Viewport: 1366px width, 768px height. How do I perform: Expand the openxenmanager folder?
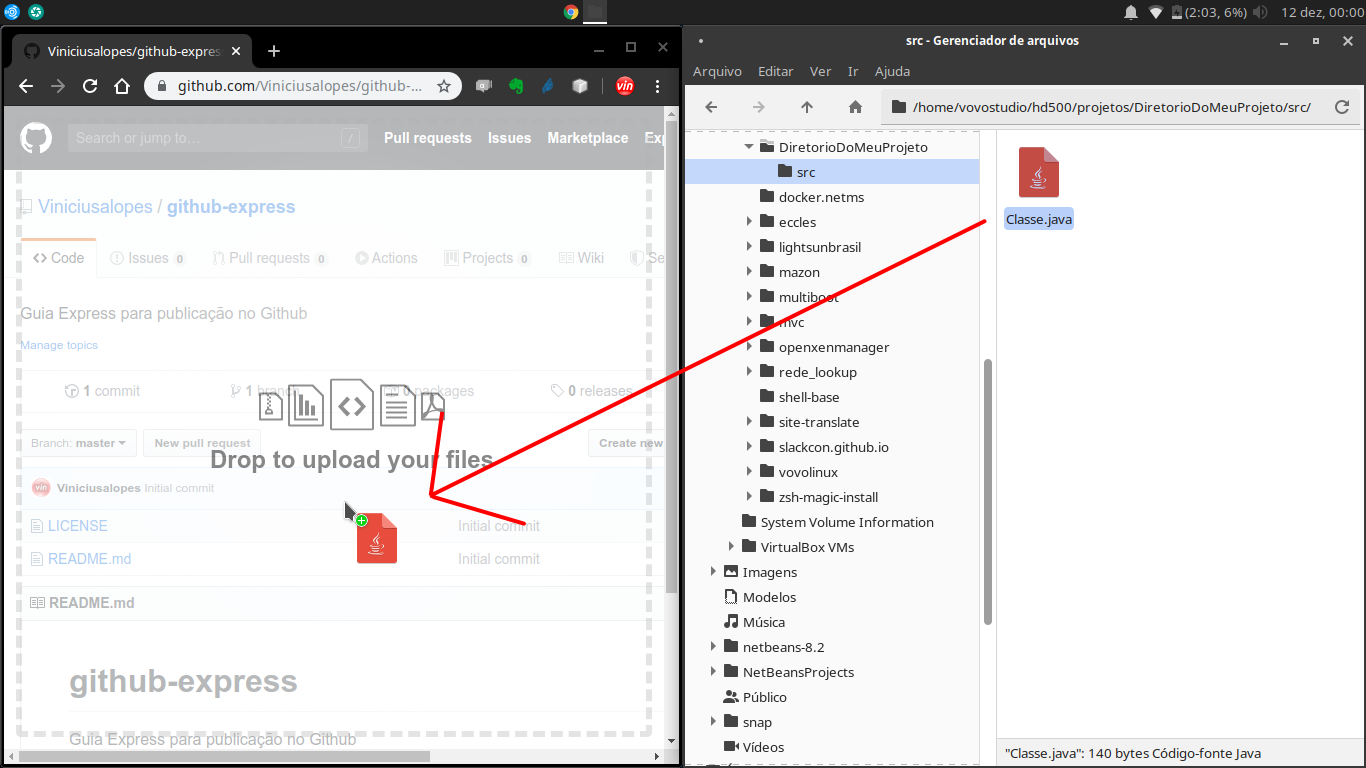749,347
